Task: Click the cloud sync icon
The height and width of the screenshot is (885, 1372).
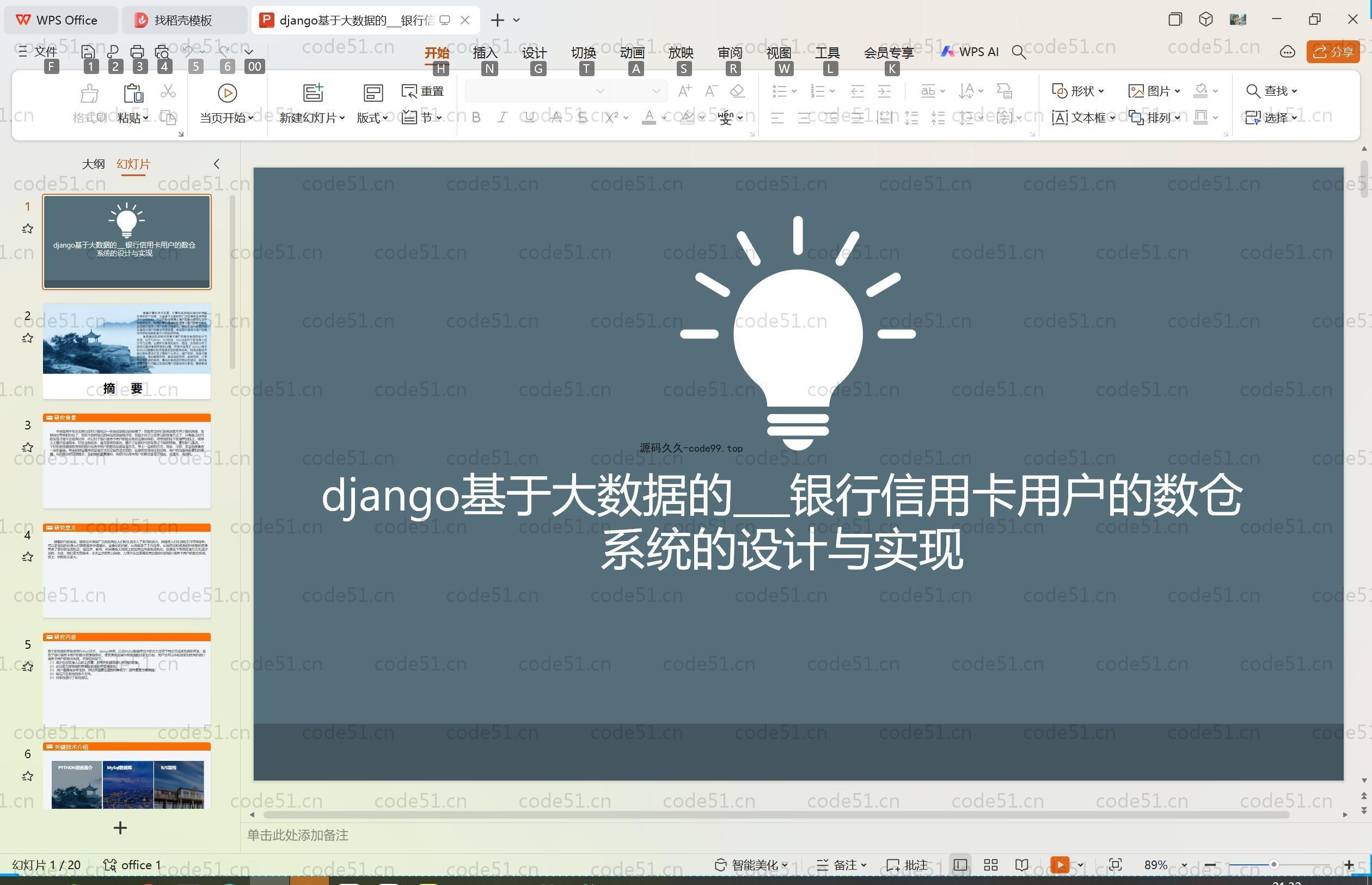Action: (1287, 52)
